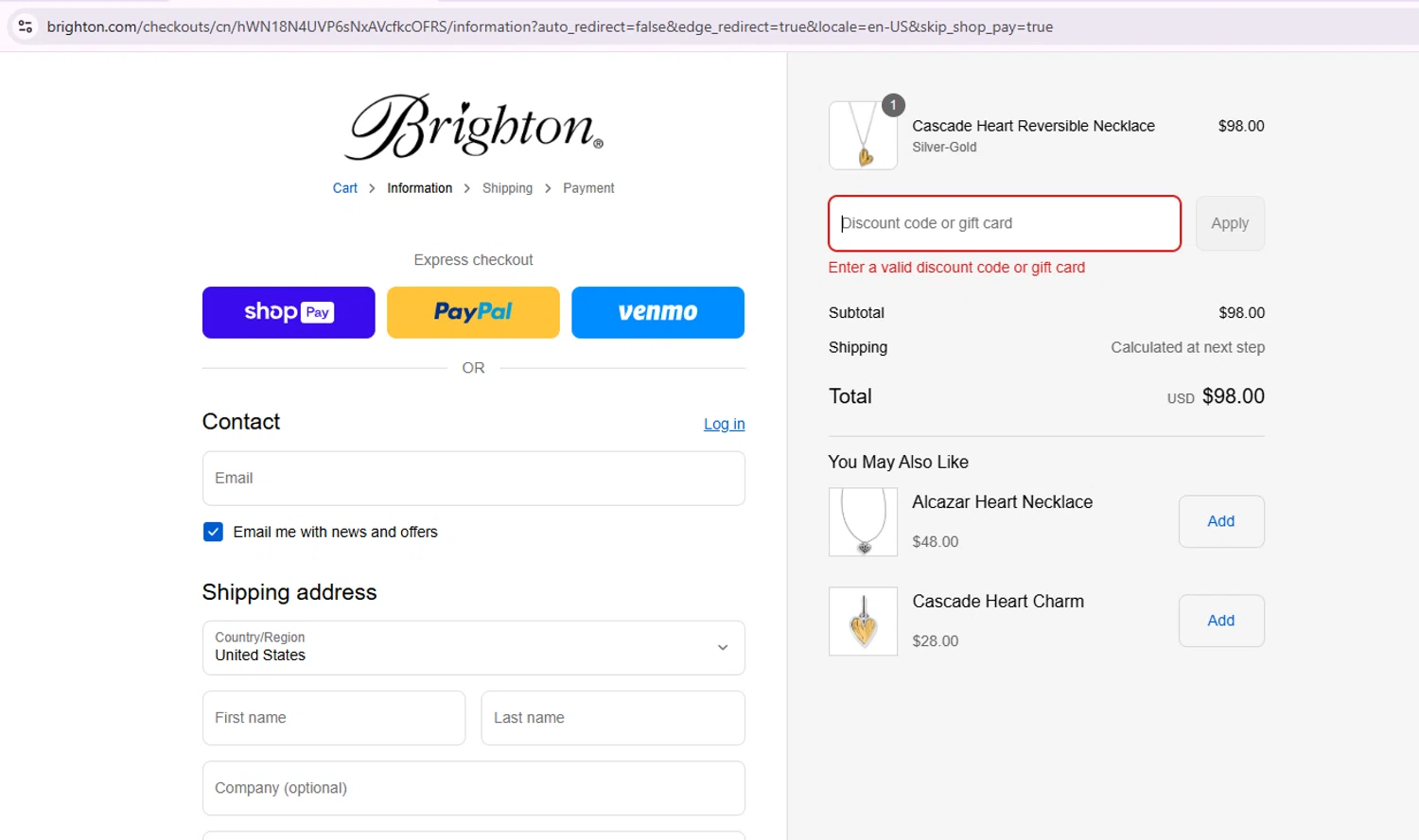Screen dimensions: 1419x840
Task: Click the Discount code or gift card field
Action: click(1005, 223)
